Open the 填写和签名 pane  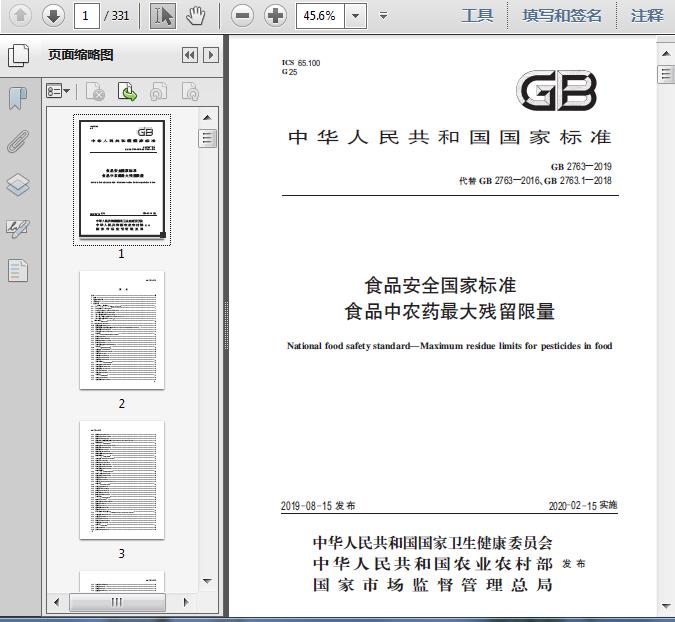(x=562, y=16)
